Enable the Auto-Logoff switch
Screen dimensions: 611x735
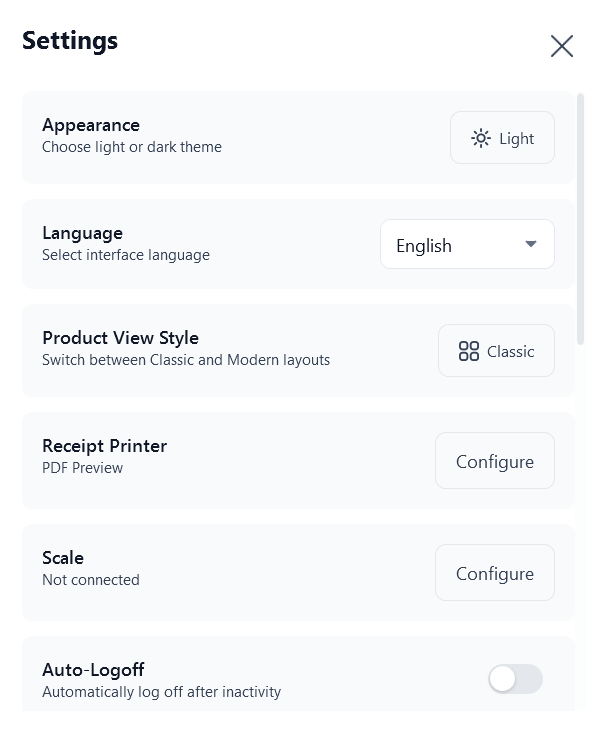(x=515, y=679)
